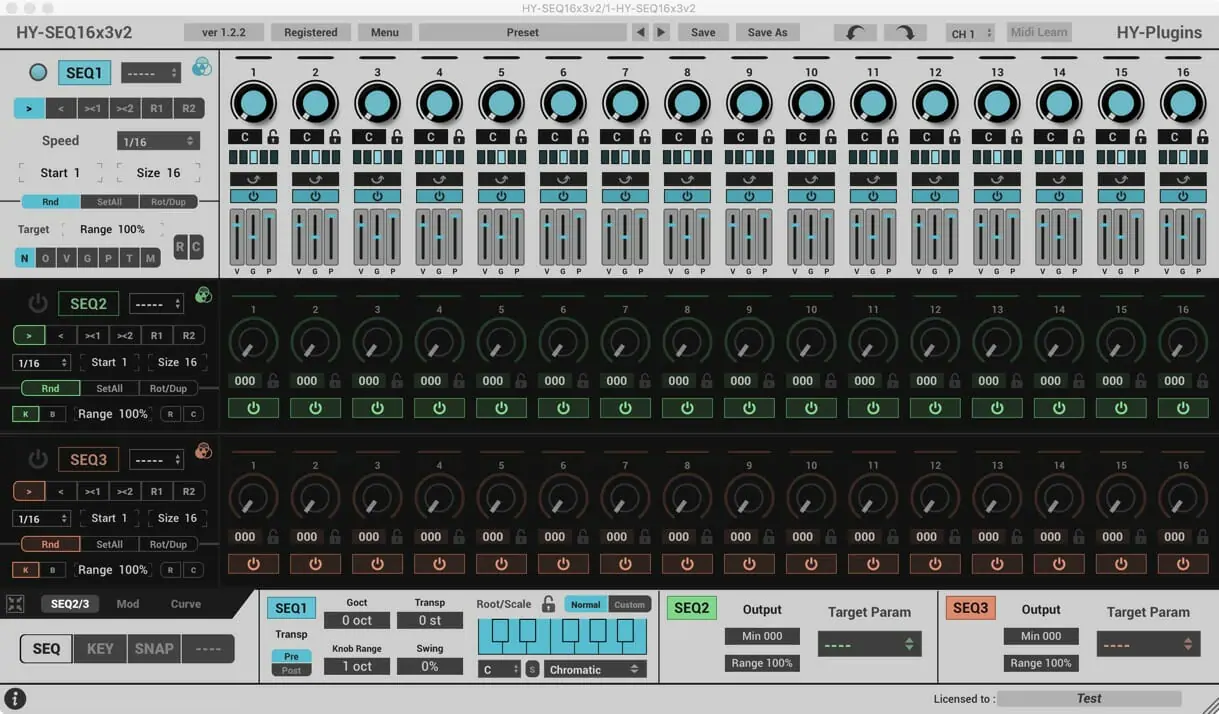Image resolution: width=1219 pixels, height=714 pixels.
Task: Open the SEQ1 color palette icon
Action: click(201, 68)
